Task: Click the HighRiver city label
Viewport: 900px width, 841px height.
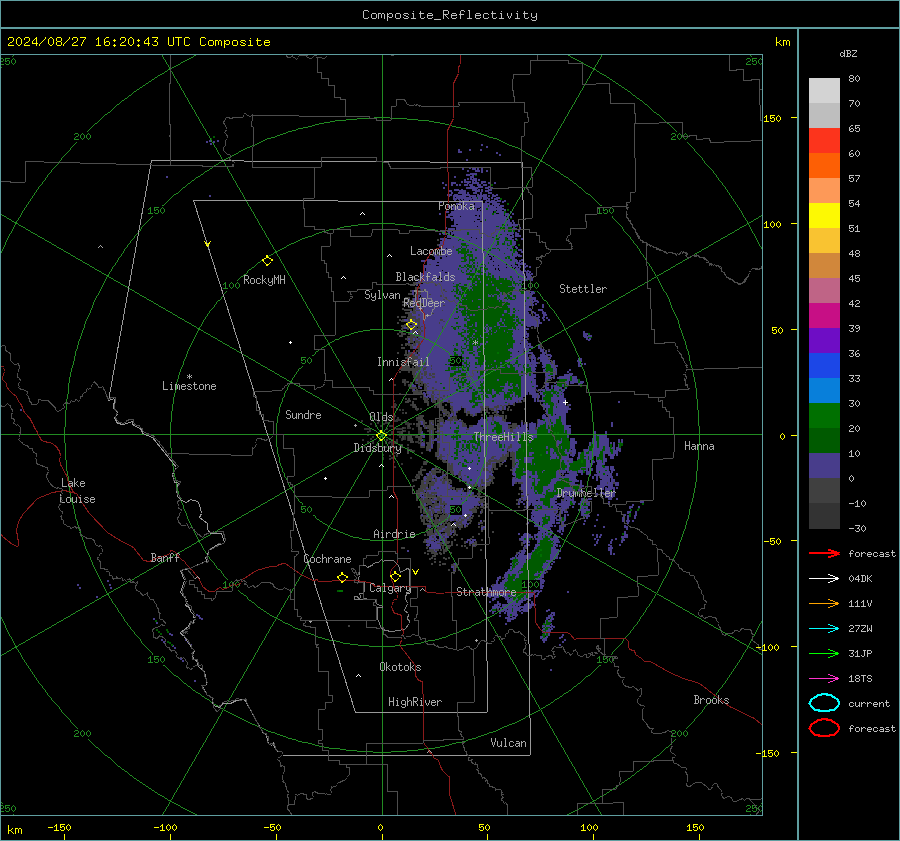Action: (415, 702)
